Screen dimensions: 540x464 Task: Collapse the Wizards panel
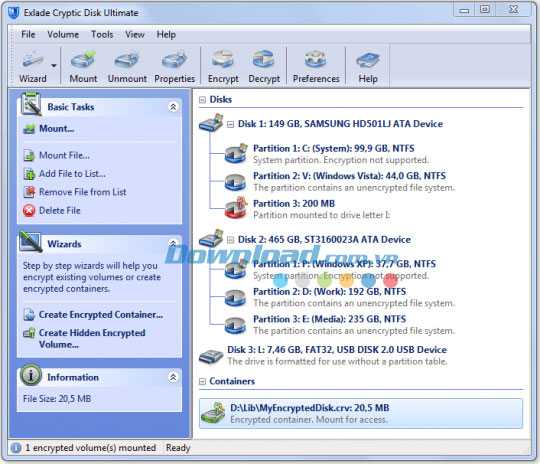(x=173, y=243)
